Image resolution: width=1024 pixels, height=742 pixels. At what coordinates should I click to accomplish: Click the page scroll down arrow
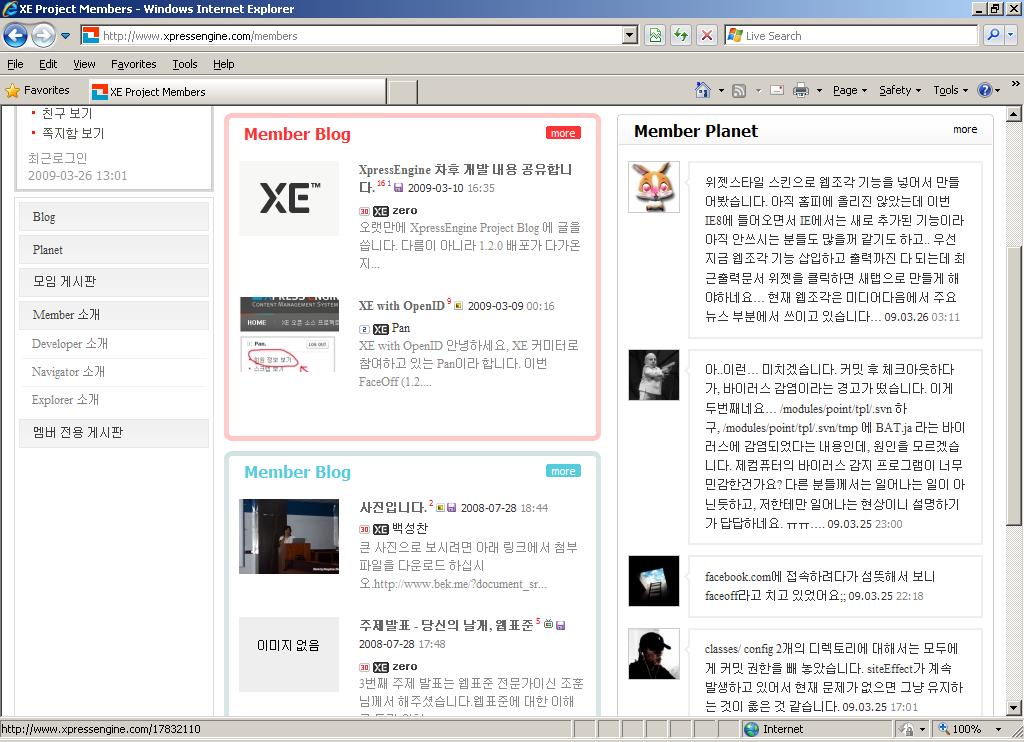pyautogui.click(x=1014, y=707)
